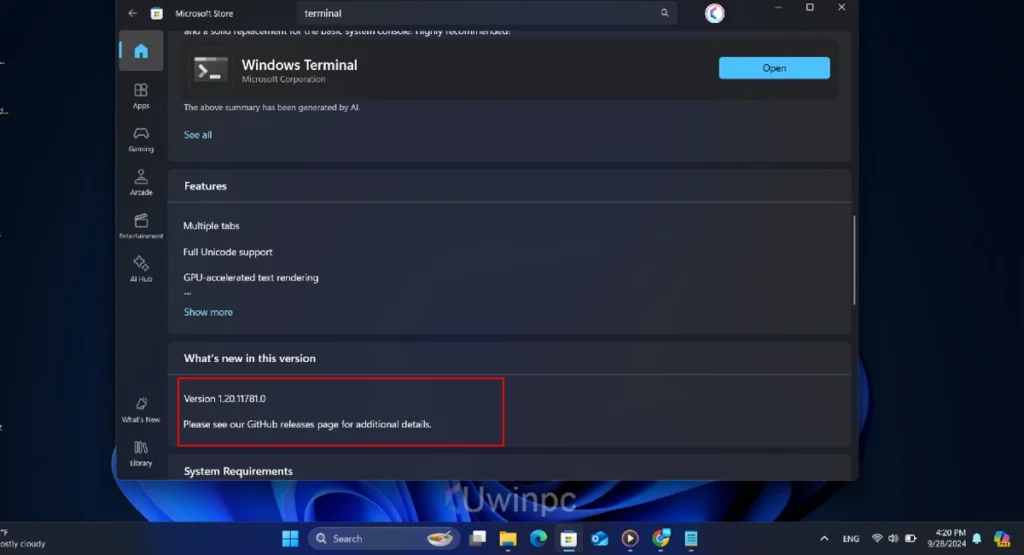The height and width of the screenshot is (555, 1024).
Task: Open Task View on taskbar
Action: pyautogui.click(x=478, y=539)
